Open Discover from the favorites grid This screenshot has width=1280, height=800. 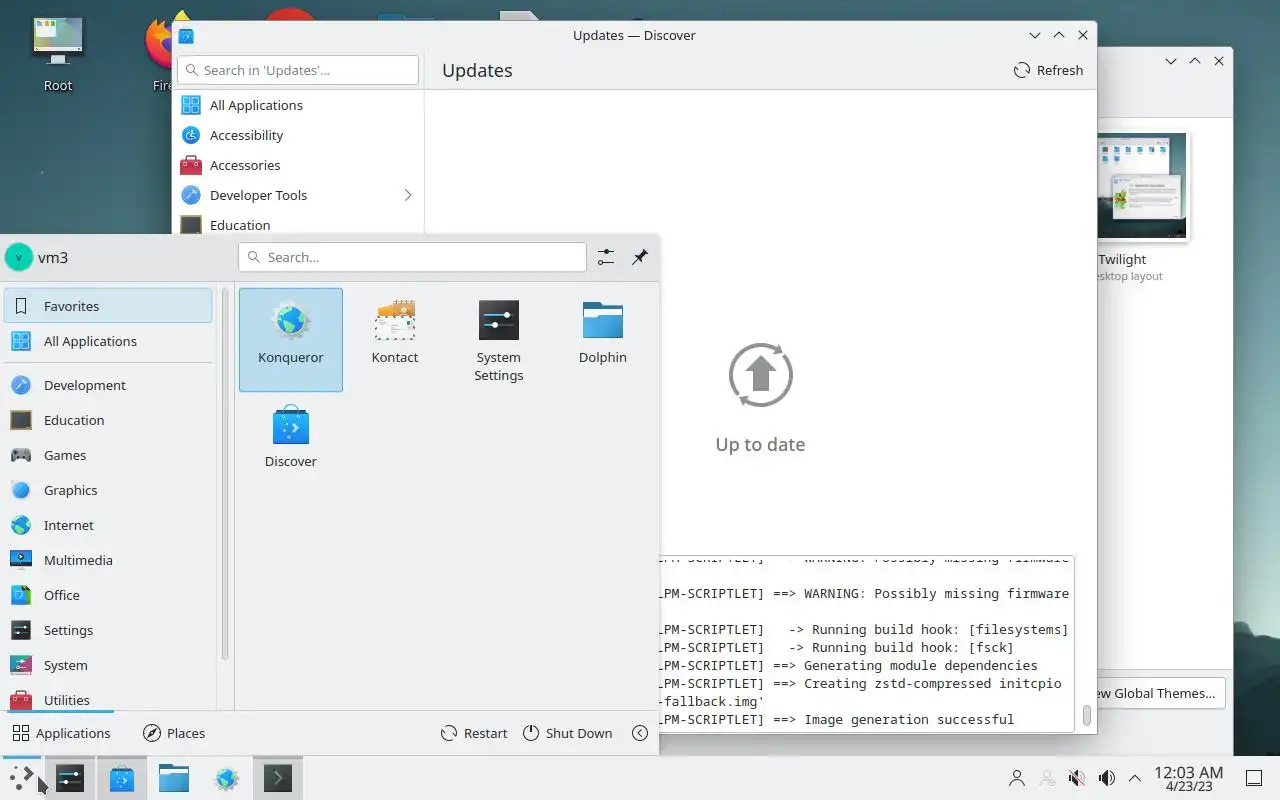click(291, 444)
